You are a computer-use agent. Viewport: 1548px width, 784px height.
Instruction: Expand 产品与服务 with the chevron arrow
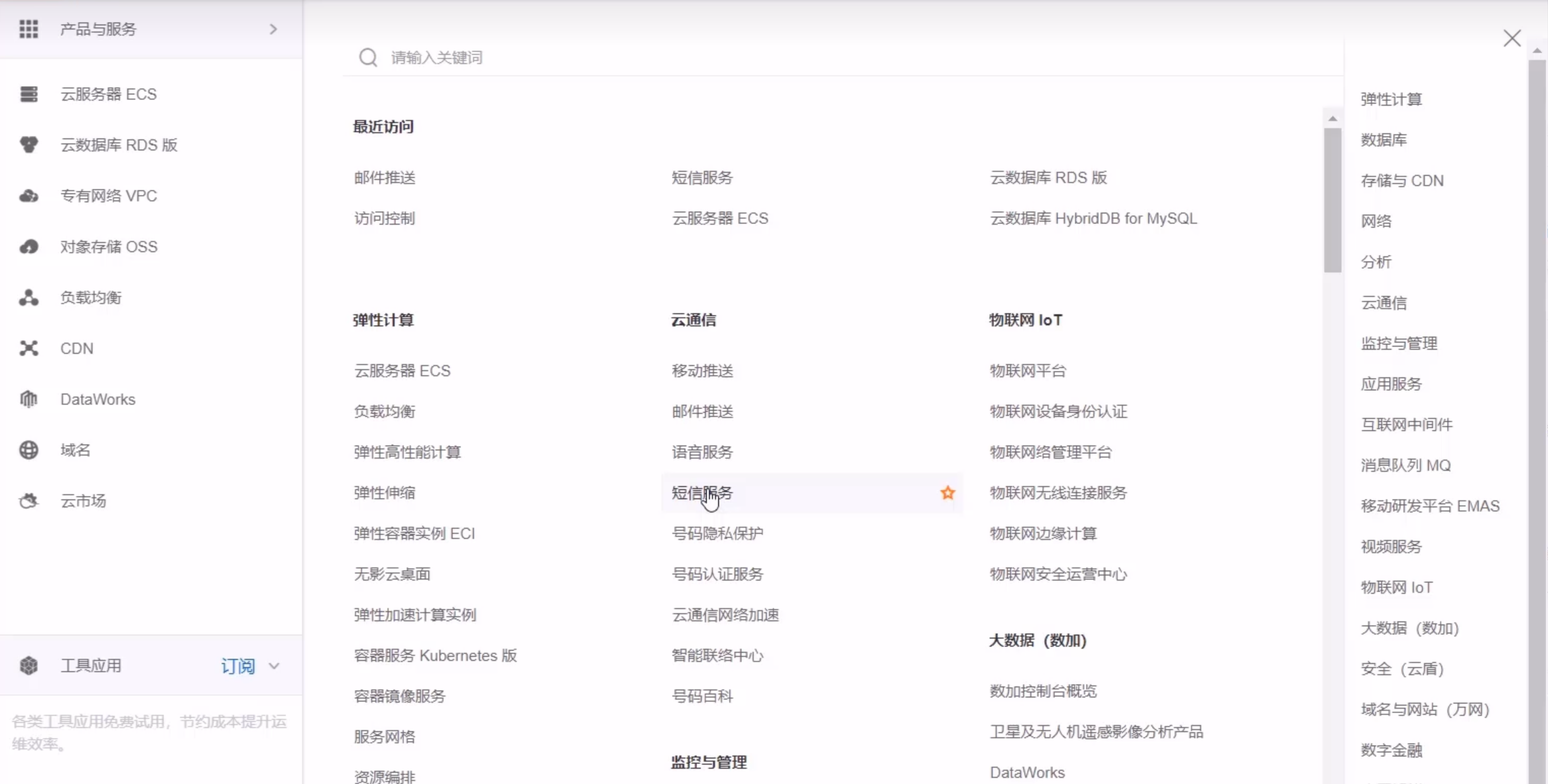coord(274,29)
